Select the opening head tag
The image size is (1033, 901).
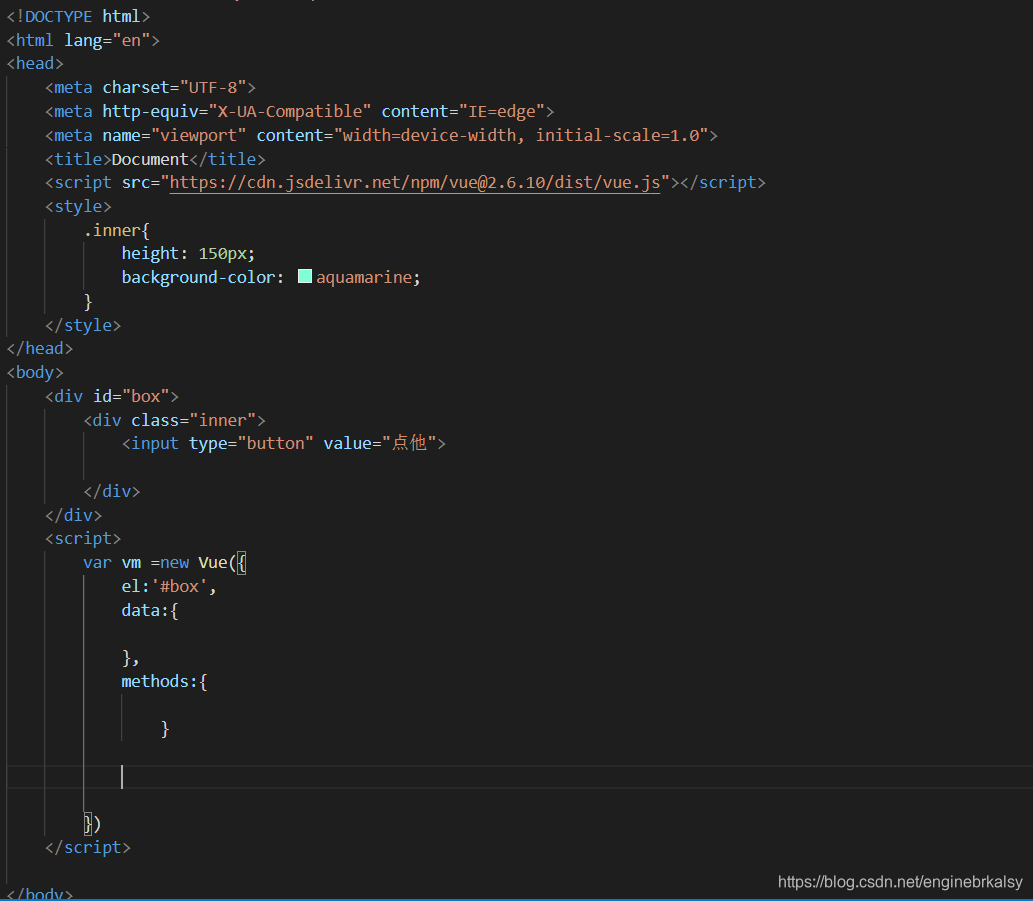click(35, 63)
